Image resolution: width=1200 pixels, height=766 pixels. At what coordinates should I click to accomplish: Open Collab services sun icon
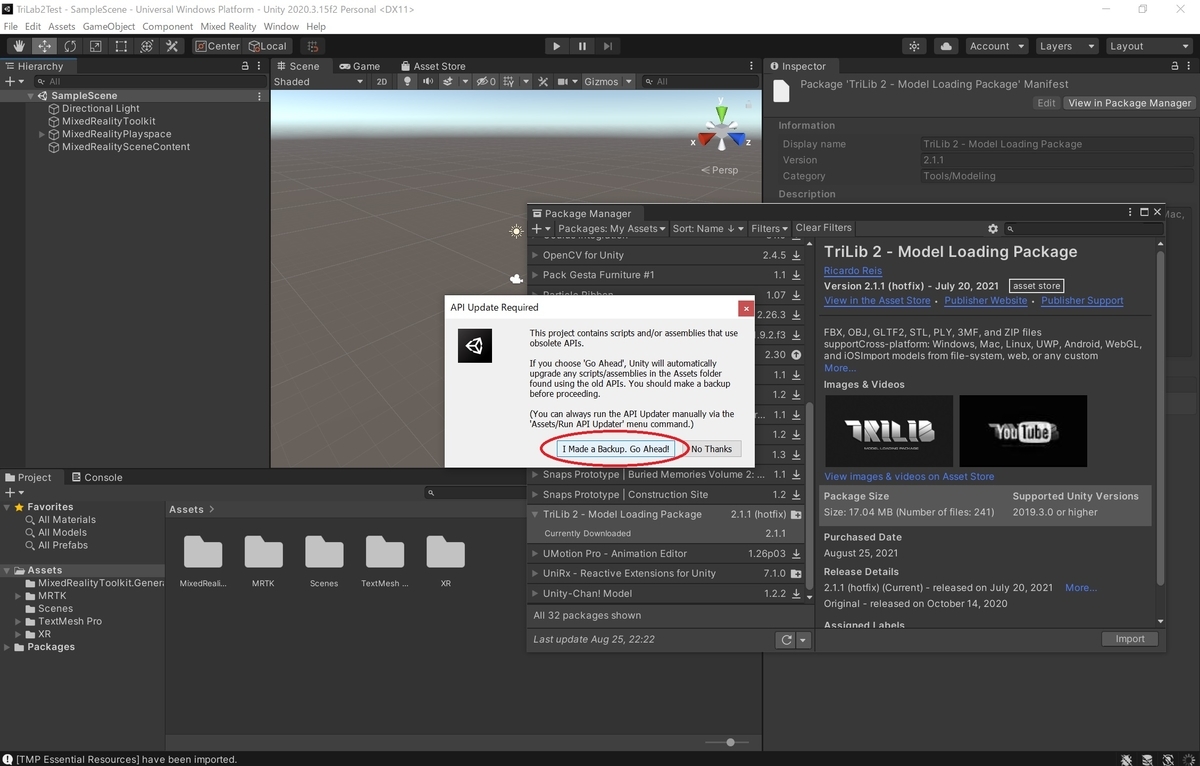[914, 46]
